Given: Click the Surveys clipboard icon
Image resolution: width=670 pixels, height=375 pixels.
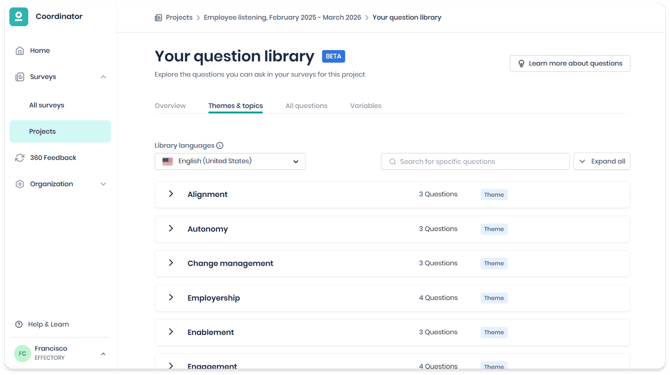Looking at the screenshot, I should [20, 77].
